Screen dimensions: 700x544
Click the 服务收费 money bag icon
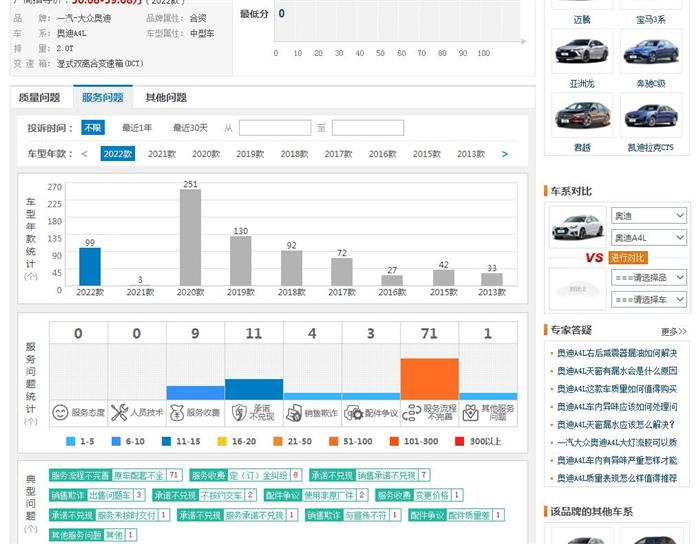coord(177,413)
